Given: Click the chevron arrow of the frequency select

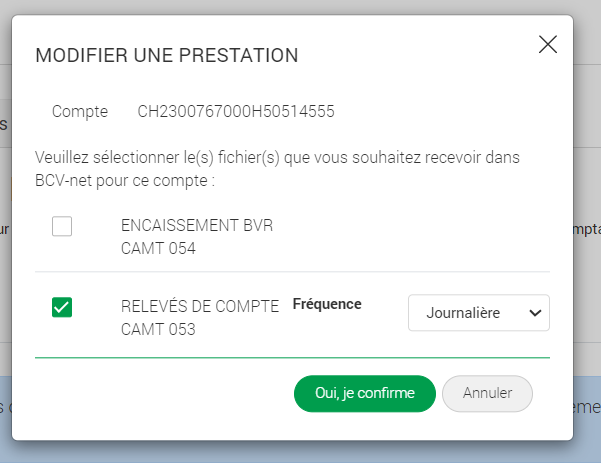Looking at the screenshot, I should coord(535,313).
